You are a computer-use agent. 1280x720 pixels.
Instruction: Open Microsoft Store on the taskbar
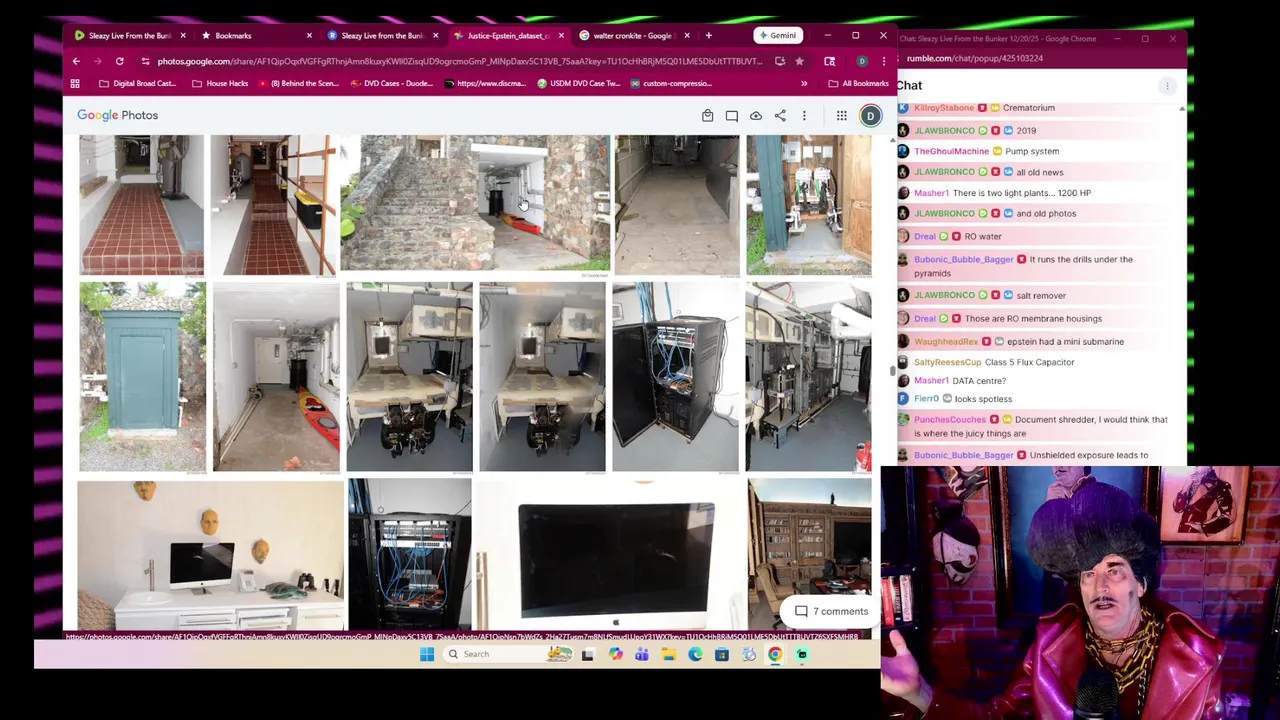click(x=721, y=654)
